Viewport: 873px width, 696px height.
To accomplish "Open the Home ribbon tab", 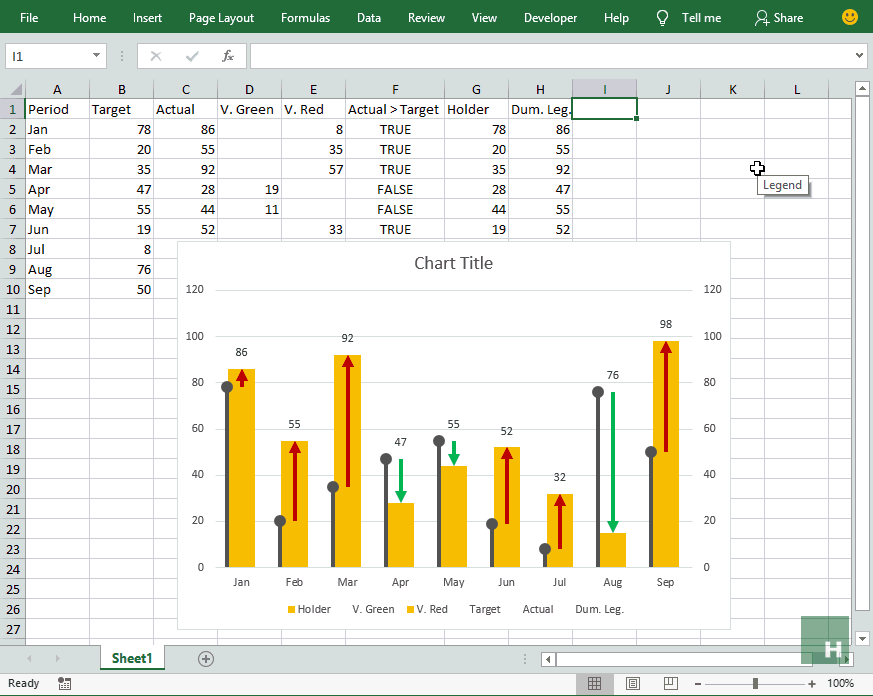I will [89, 18].
